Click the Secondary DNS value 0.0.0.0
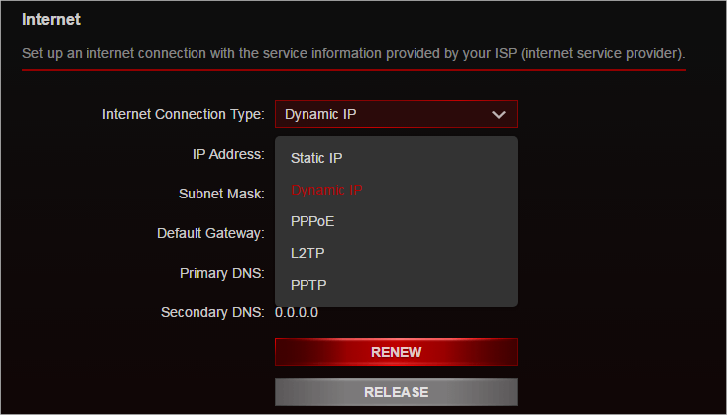This screenshot has width=727, height=415. point(296,313)
